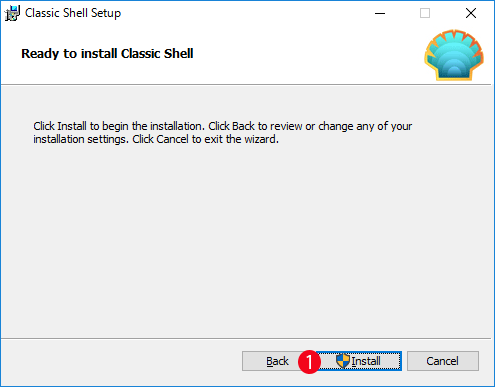
Task: Click the red number 1 badge
Action: pyautogui.click(x=309, y=362)
